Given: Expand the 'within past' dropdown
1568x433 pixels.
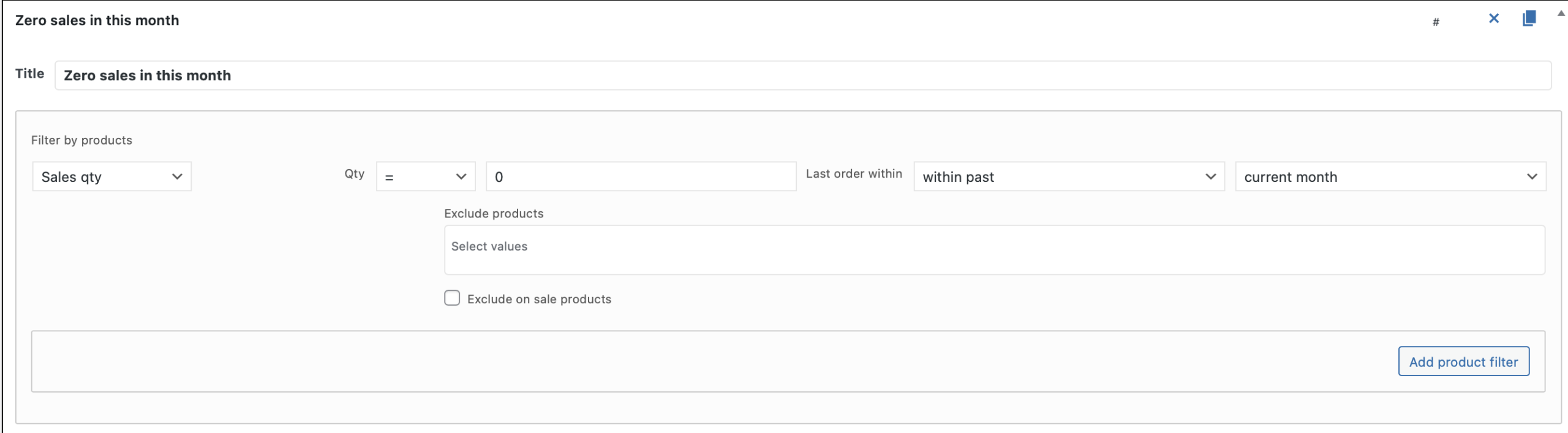Looking at the screenshot, I should coord(1069,177).
